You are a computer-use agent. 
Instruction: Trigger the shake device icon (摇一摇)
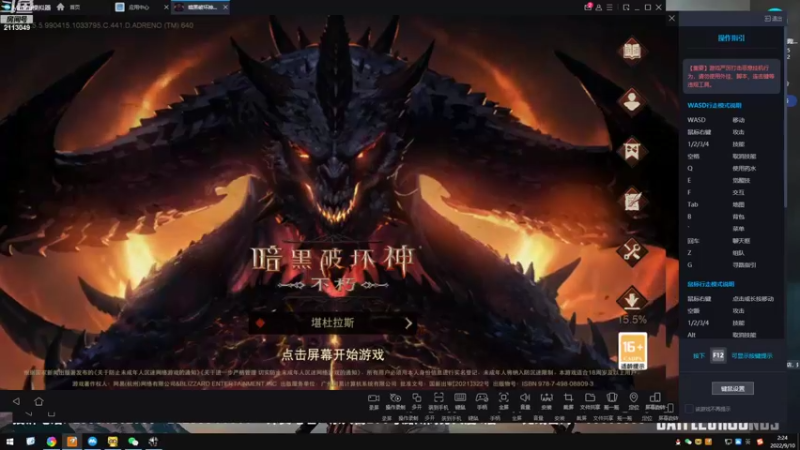point(611,401)
